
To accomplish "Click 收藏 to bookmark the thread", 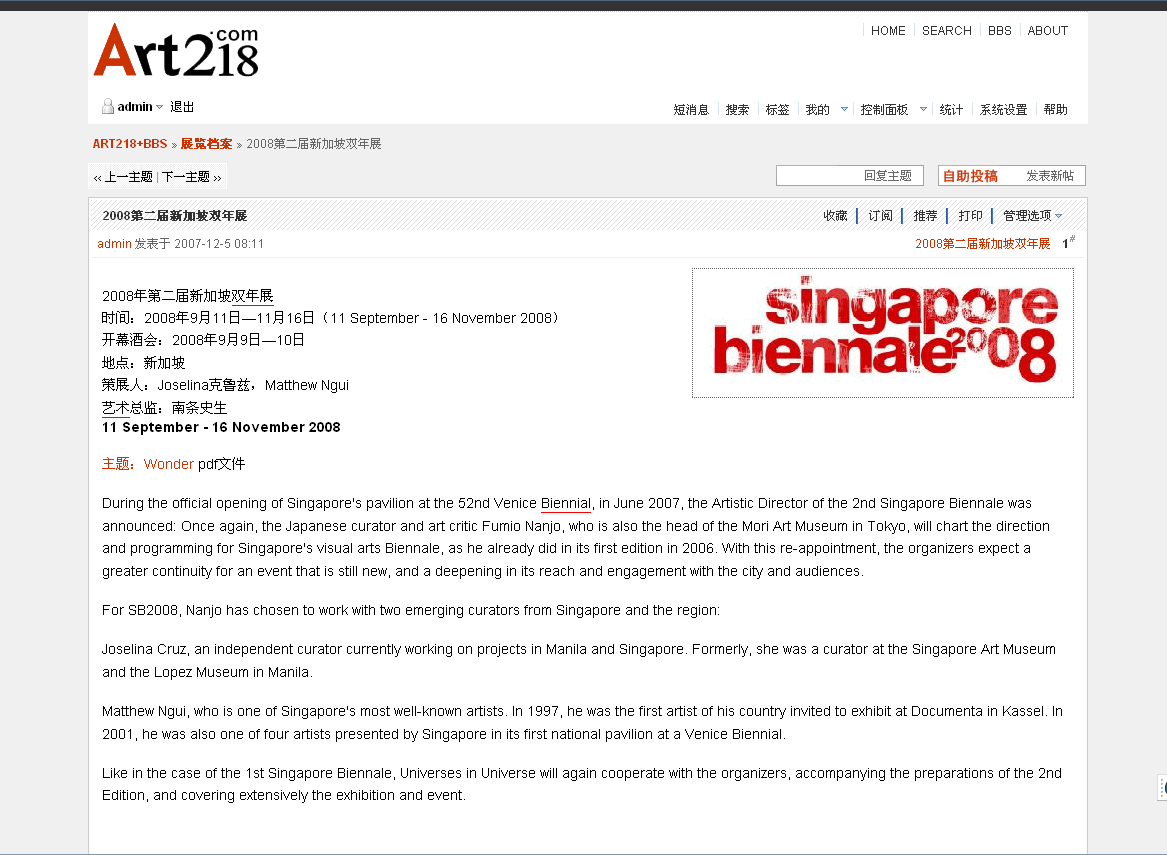I will click(835, 216).
